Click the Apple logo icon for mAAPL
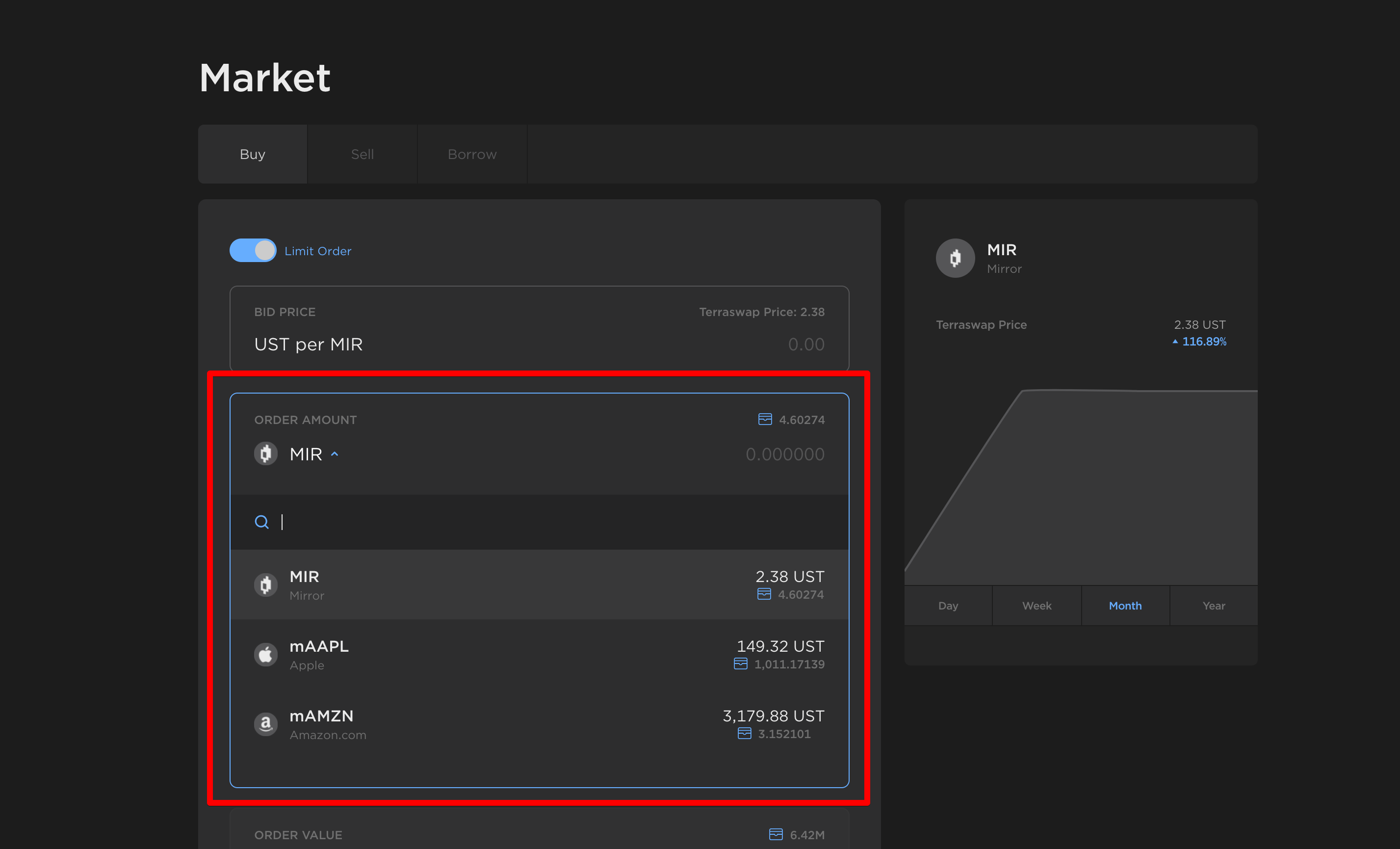 tap(265, 655)
